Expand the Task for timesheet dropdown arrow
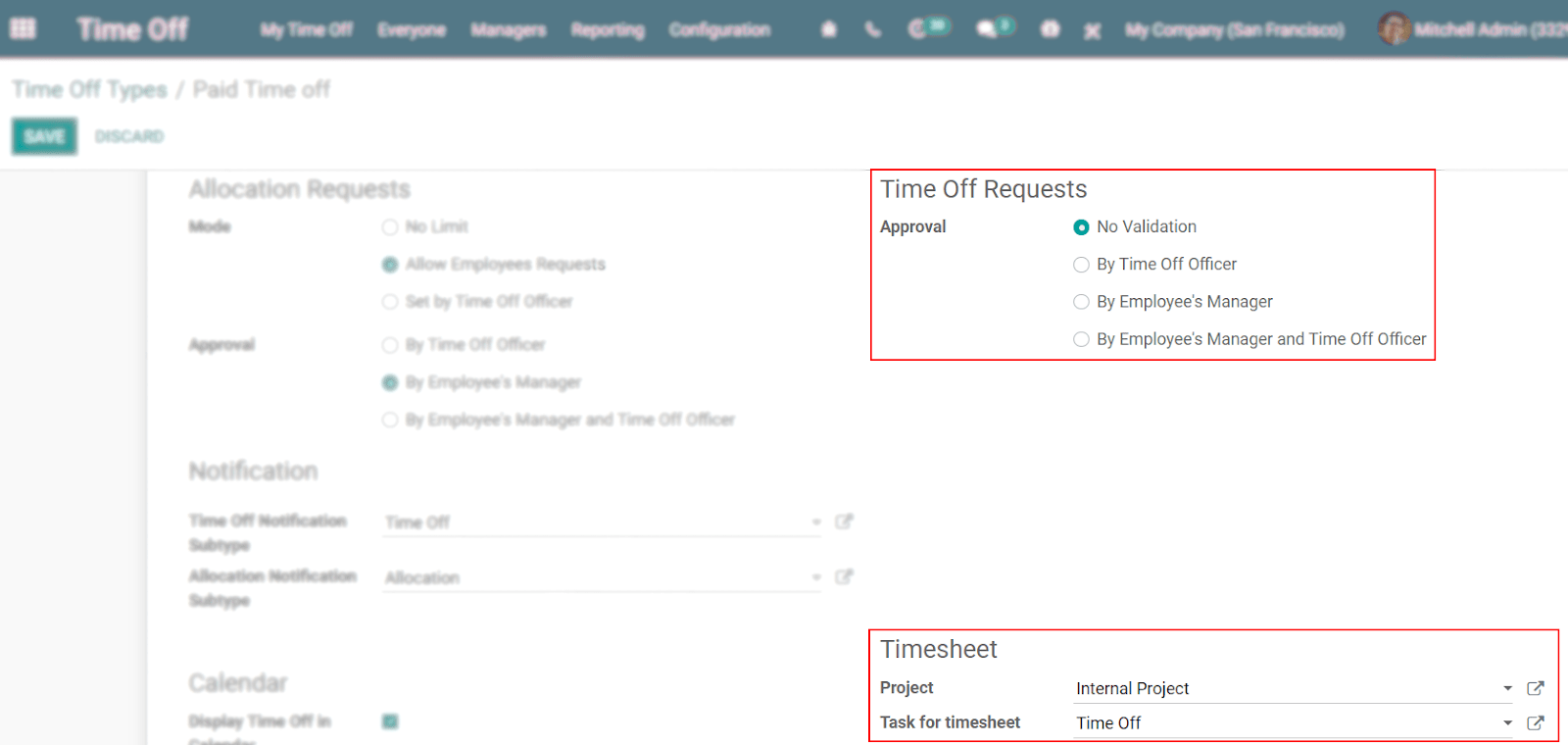 [1507, 722]
